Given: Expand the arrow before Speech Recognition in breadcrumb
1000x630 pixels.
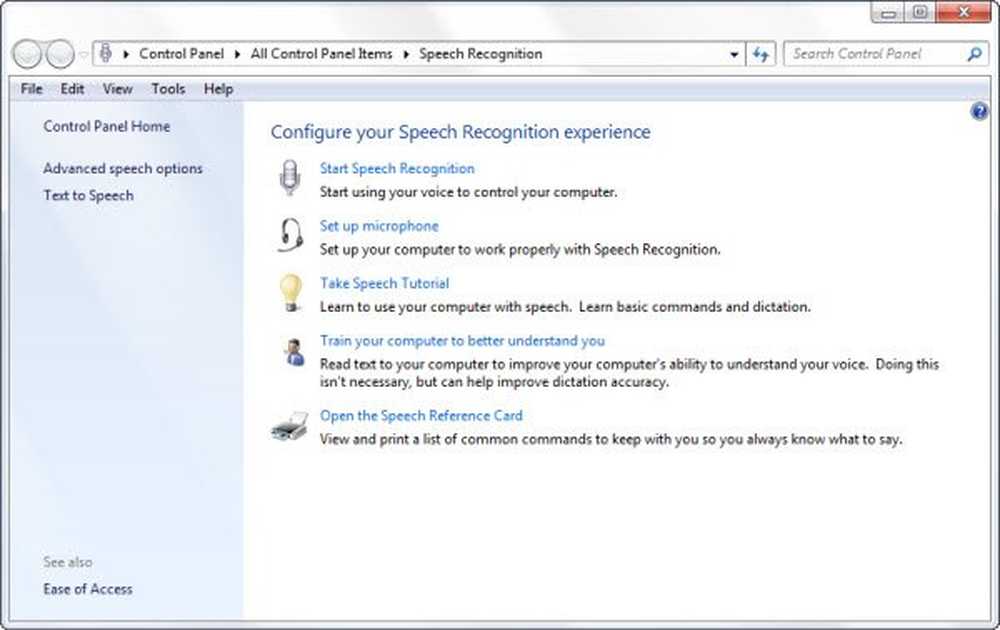Looking at the screenshot, I should pyautogui.click(x=406, y=54).
